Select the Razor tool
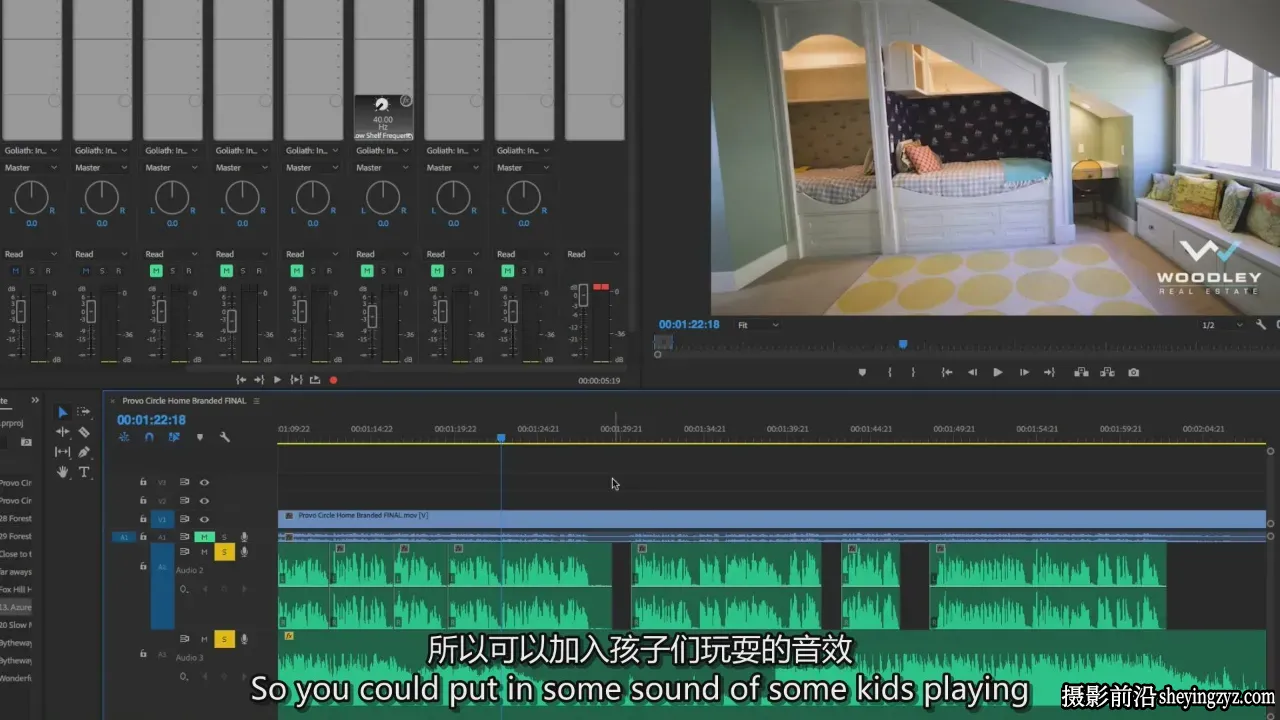 [x=84, y=432]
